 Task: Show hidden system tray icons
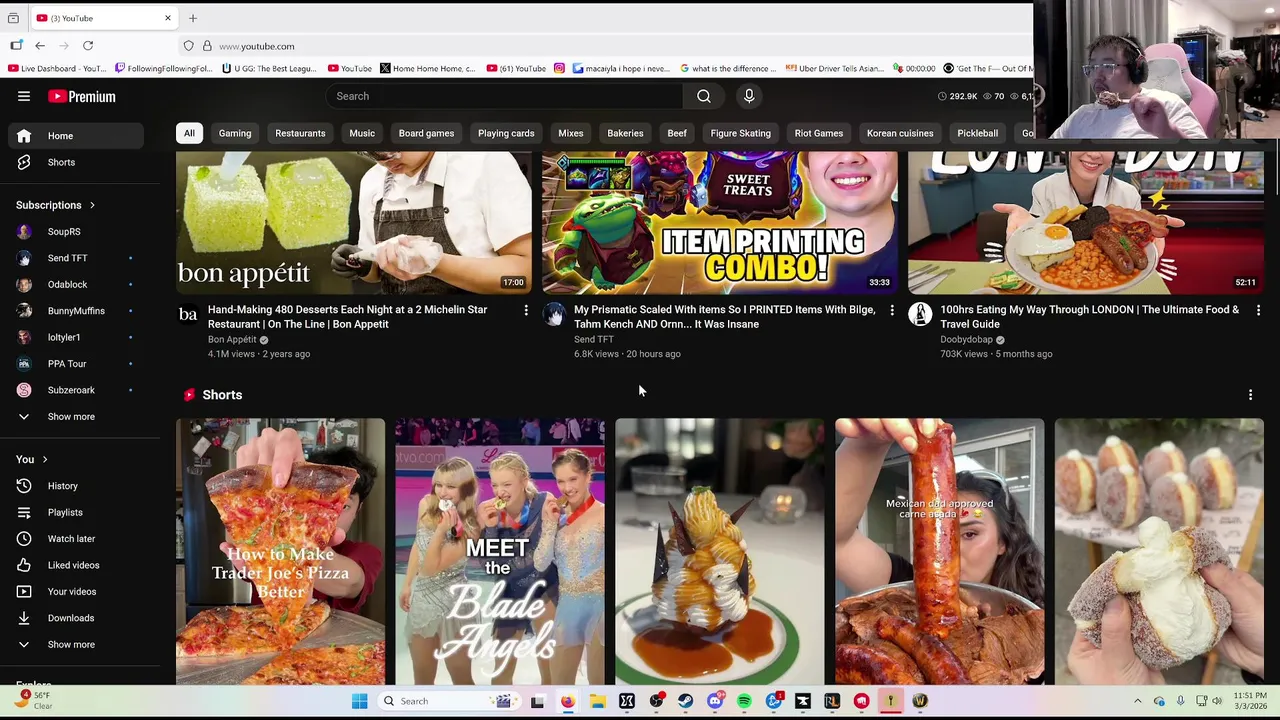click(x=1137, y=701)
